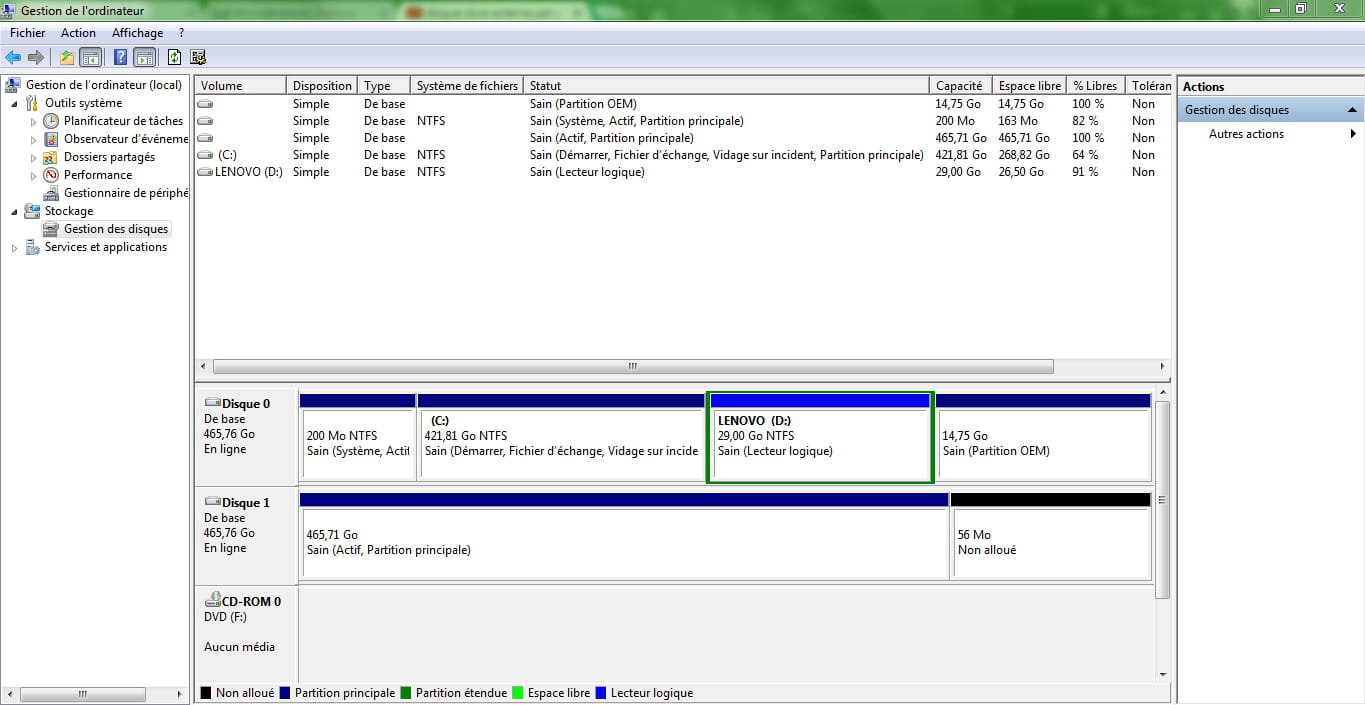Viewport: 1365px width, 705px height.
Task: Select Gestionnaire de périphériques in tree
Action: 125,193
